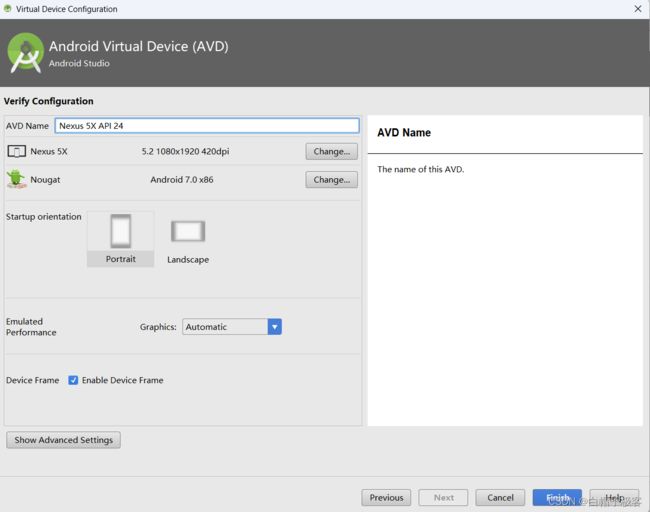The width and height of the screenshot is (650, 512).
Task: Click 'Android Virtual Device (AVD)' header title
Action: coord(138,46)
